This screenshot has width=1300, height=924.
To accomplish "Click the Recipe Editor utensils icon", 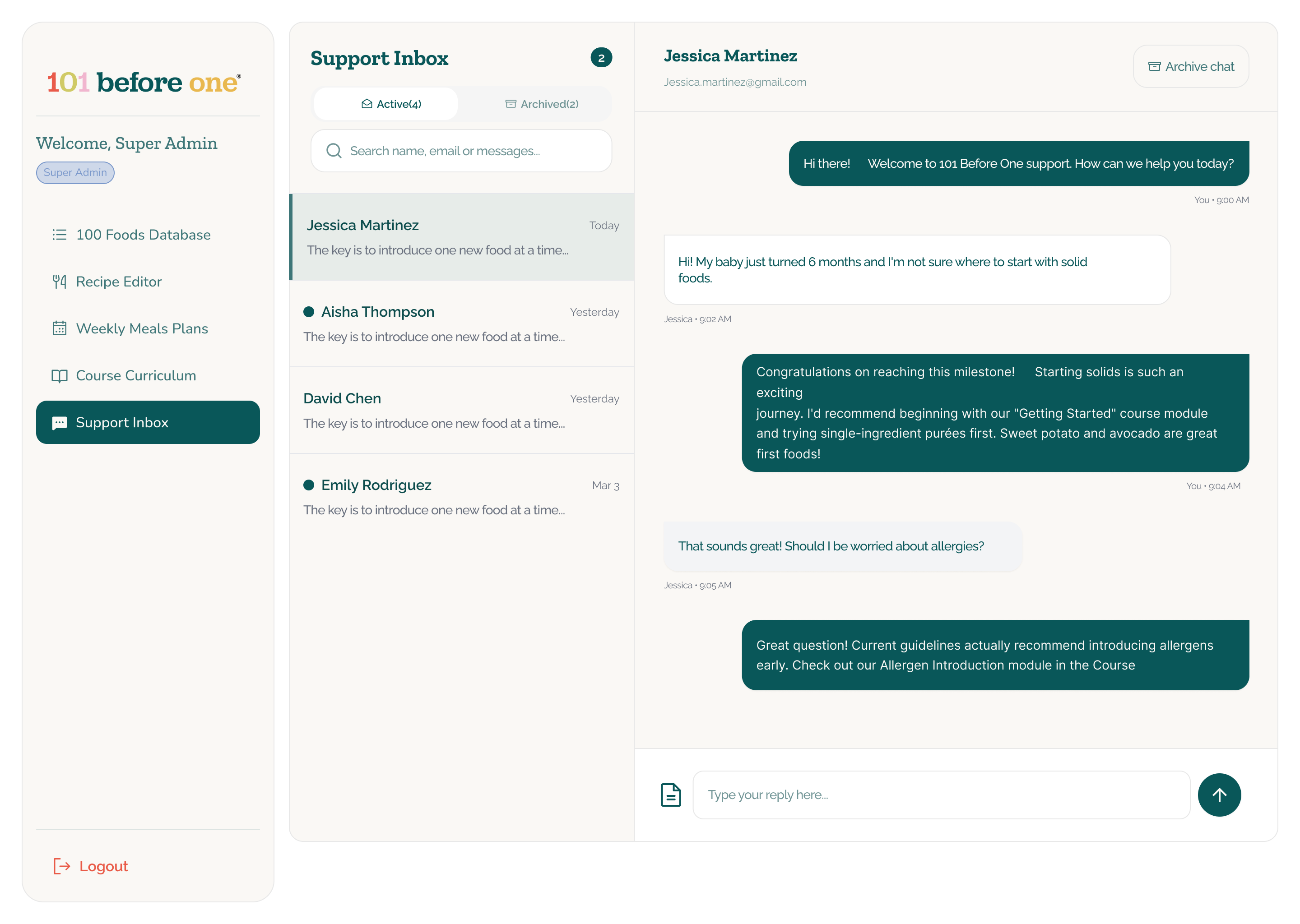I will pyautogui.click(x=59, y=282).
